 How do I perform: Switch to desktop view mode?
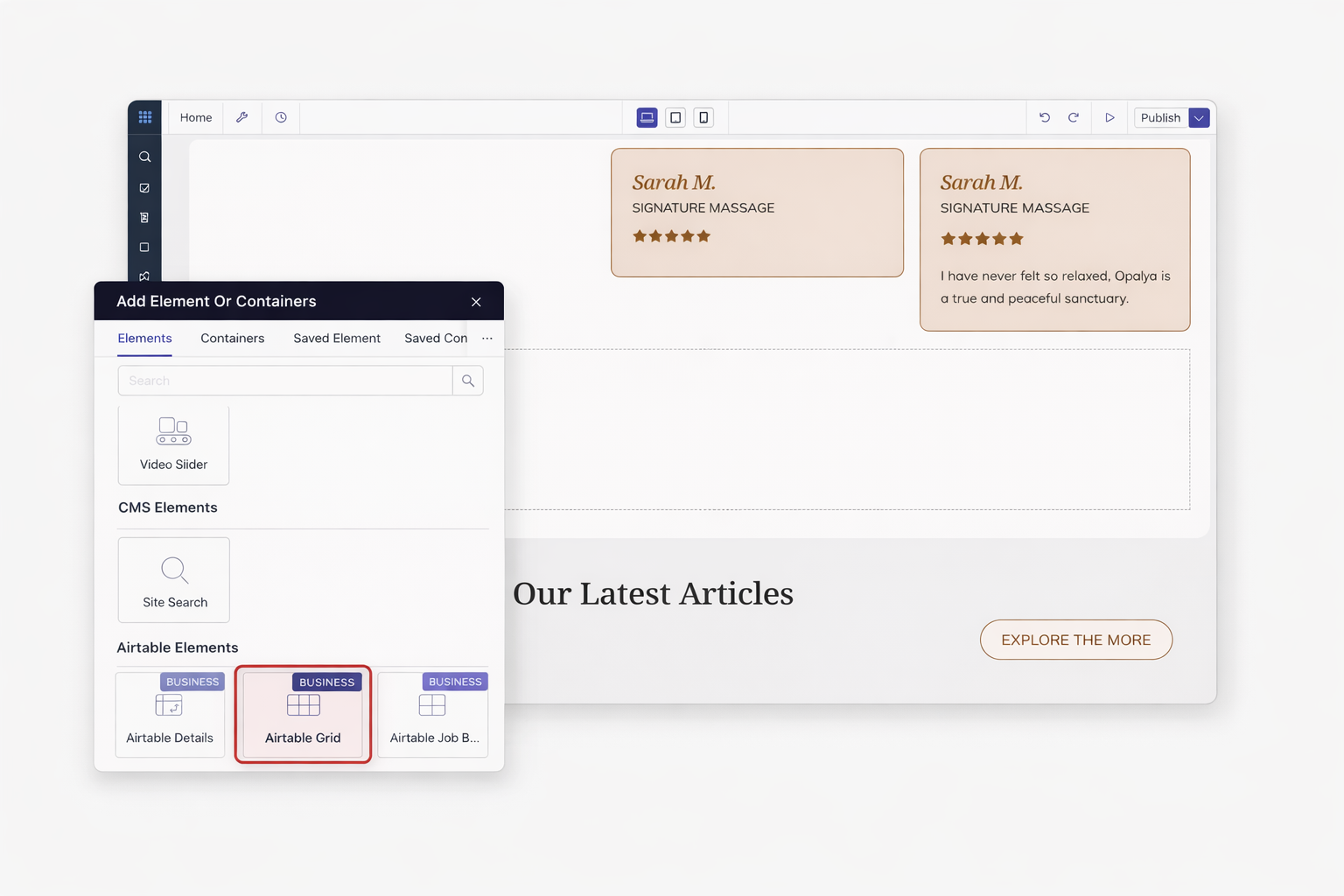(x=647, y=117)
